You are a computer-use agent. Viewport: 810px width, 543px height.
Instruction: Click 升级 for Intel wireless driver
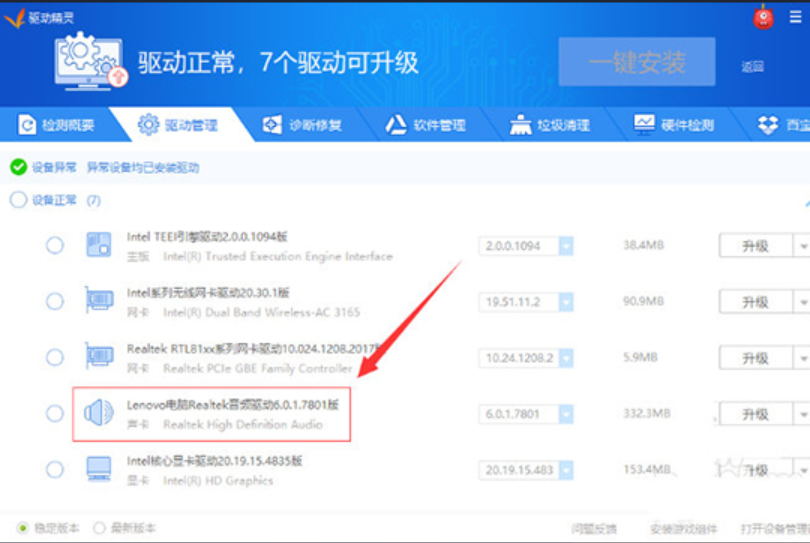click(x=754, y=302)
